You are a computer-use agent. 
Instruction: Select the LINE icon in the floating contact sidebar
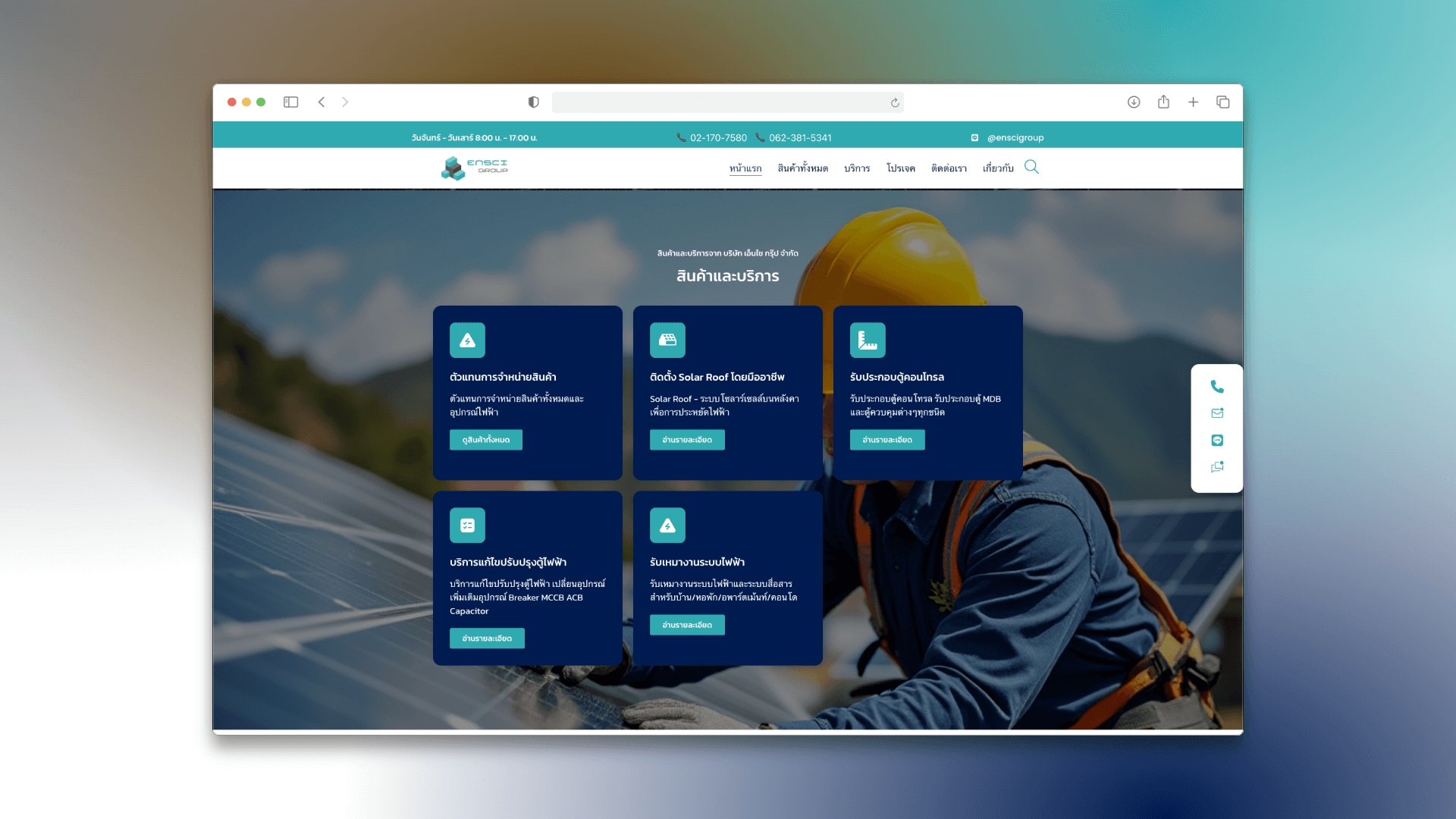[1216, 440]
